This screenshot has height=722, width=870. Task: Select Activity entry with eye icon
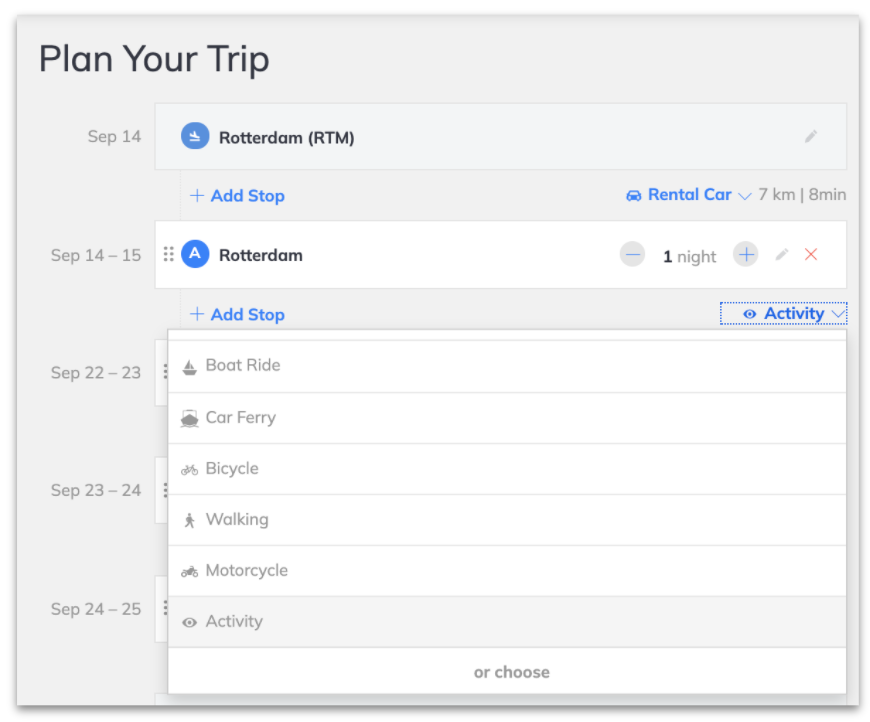pos(507,622)
